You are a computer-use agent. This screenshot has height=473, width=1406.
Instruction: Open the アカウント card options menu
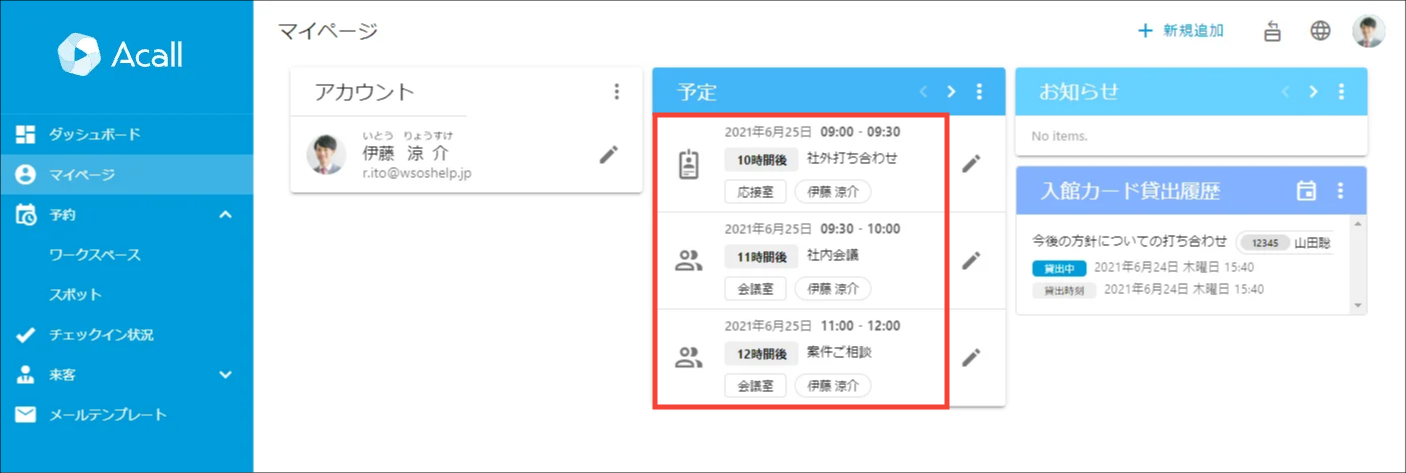[x=616, y=92]
